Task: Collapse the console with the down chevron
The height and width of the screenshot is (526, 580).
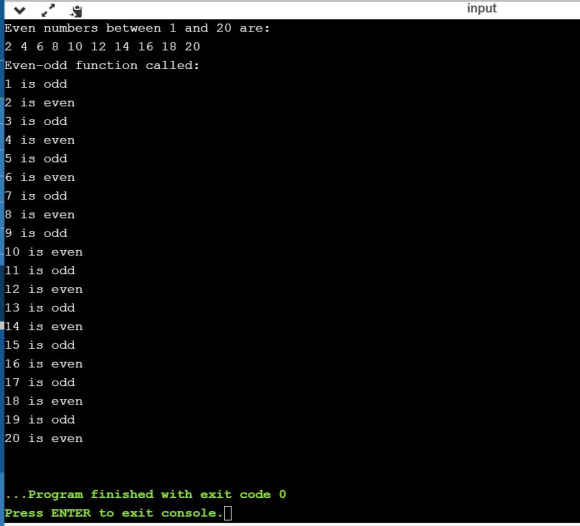Action: pyautogui.click(x=20, y=11)
